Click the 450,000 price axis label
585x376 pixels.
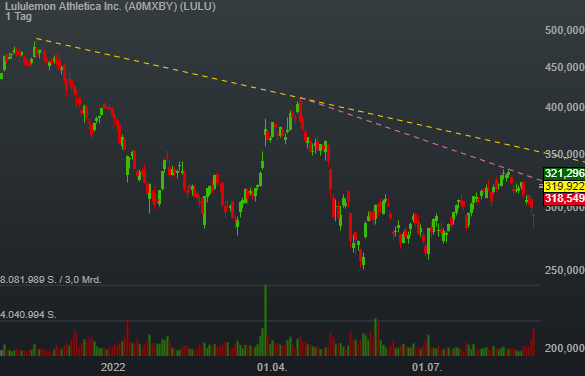pyautogui.click(x=564, y=68)
